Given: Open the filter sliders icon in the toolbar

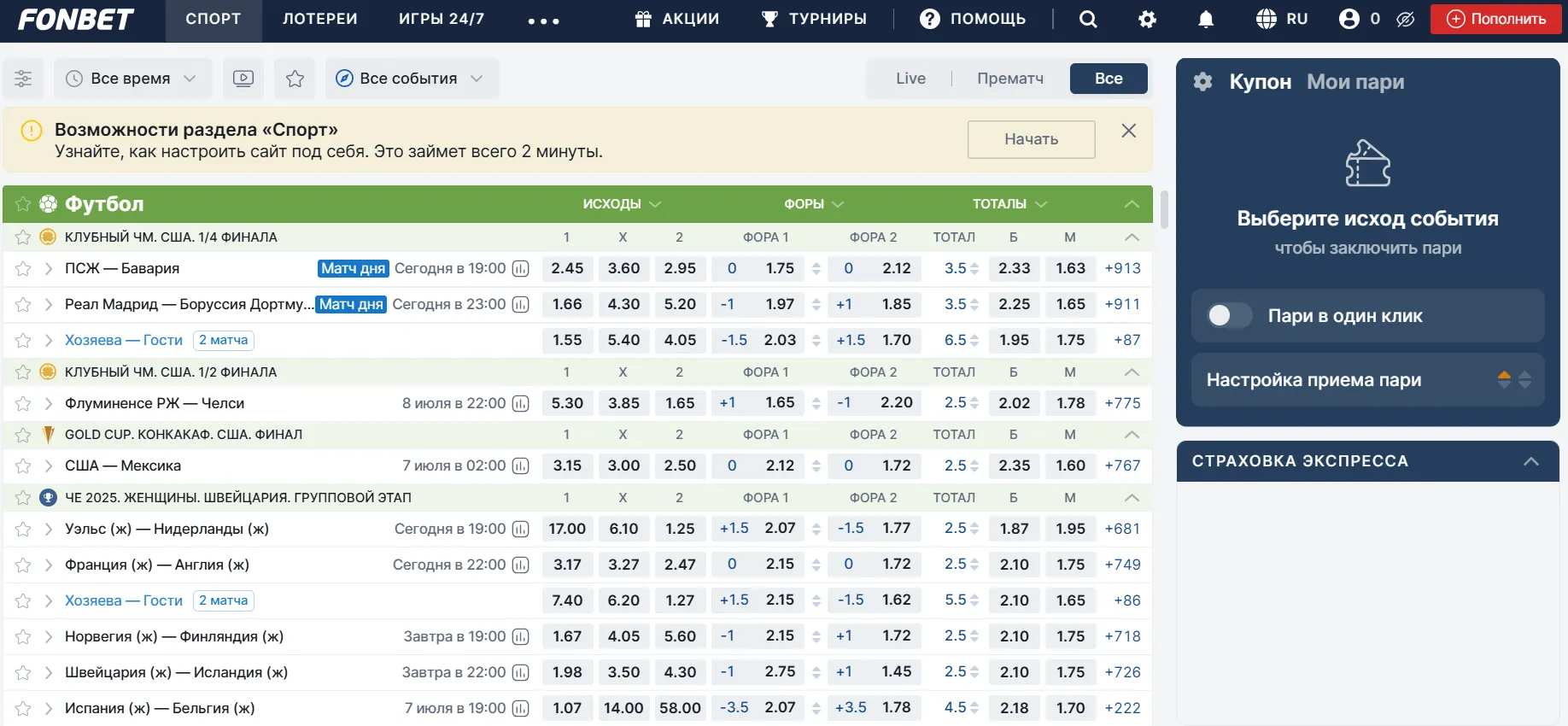Looking at the screenshot, I should click(x=23, y=79).
